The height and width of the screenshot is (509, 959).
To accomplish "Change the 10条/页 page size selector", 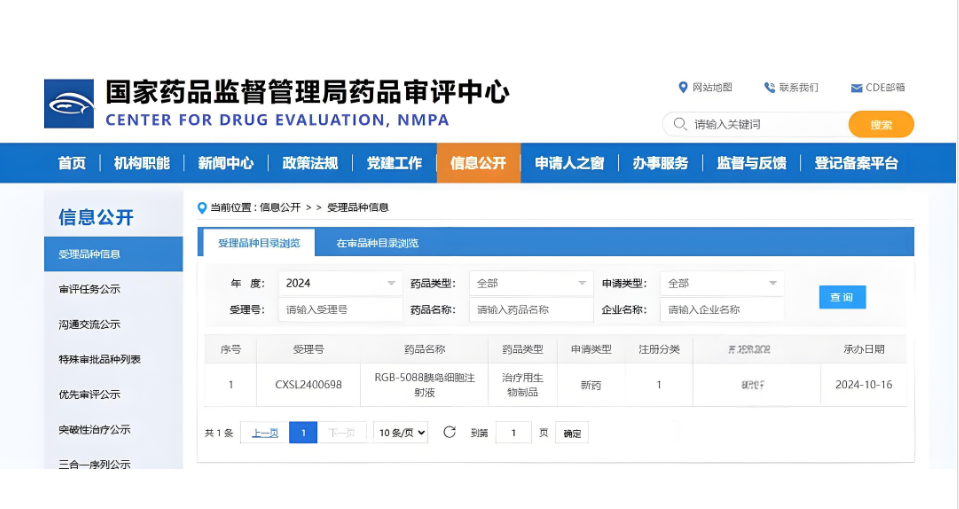I will (401, 433).
